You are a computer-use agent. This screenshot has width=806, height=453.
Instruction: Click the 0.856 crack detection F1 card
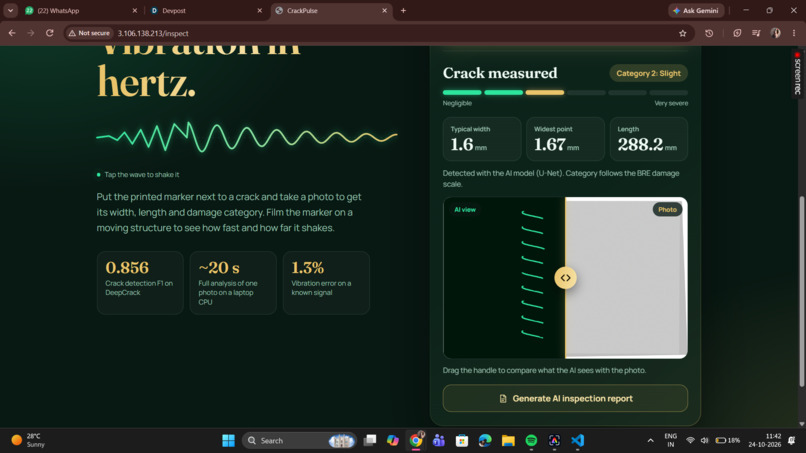pyautogui.click(x=140, y=283)
